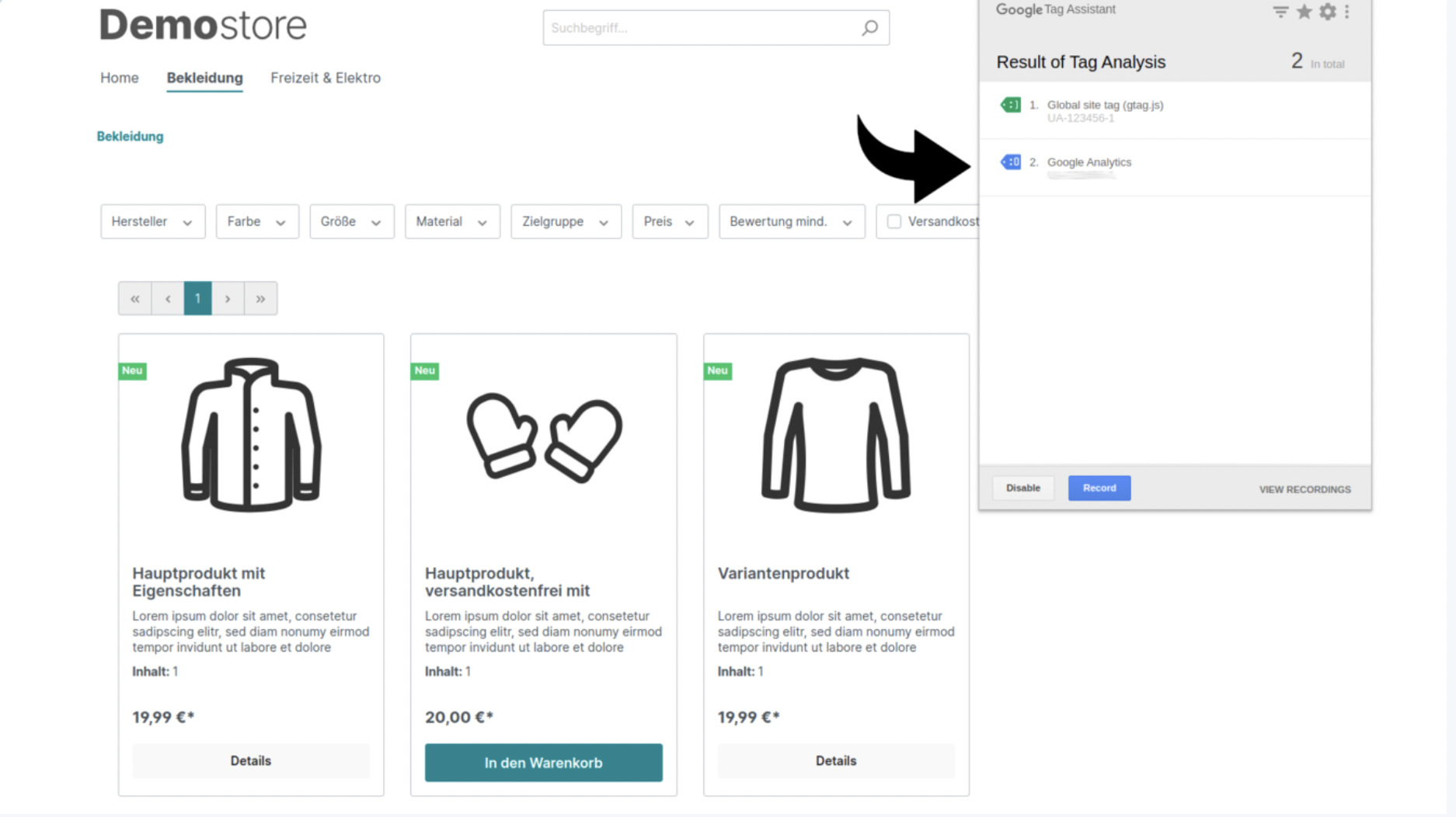The width and height of the screenshot is (1456, 817).
Task: Click blue Google Analytics tag icon
Action: [x=1011, y=162]
